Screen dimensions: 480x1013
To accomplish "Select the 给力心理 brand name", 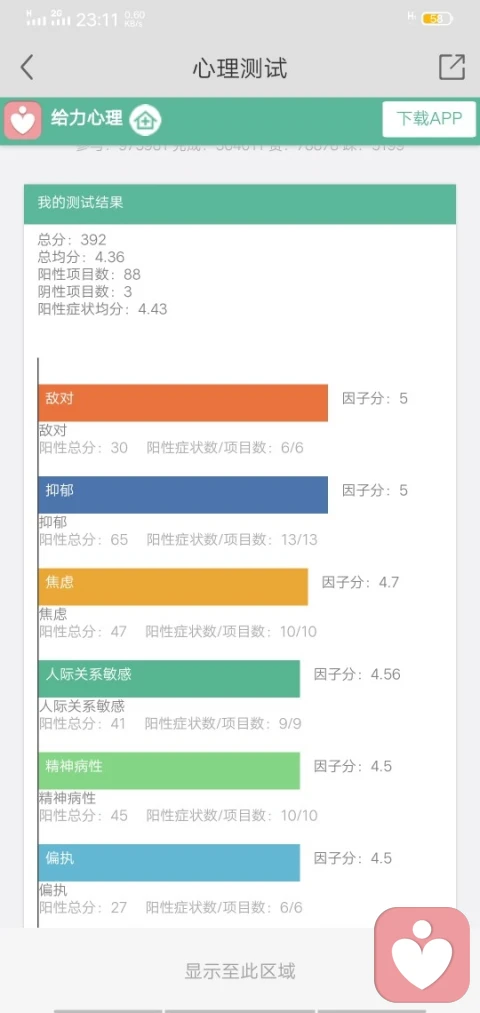I will click(x=87, y=119).
